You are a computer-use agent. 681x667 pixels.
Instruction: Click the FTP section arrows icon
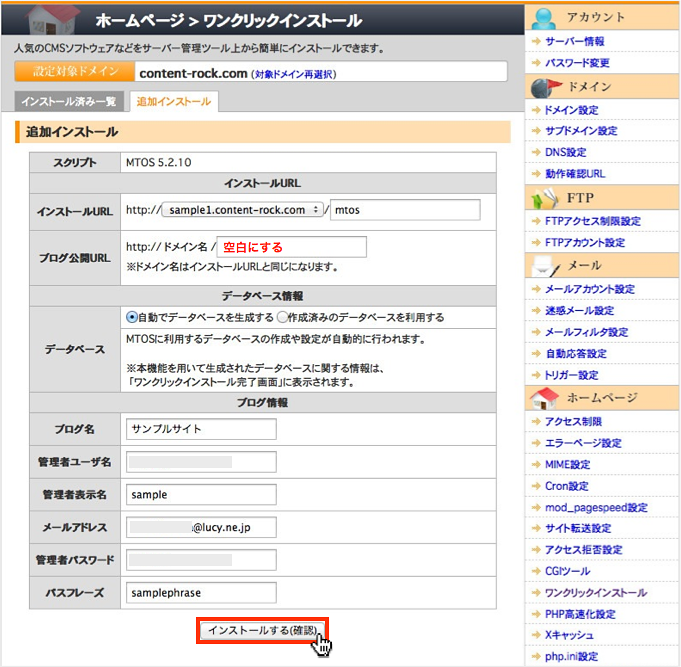point(544,198)
